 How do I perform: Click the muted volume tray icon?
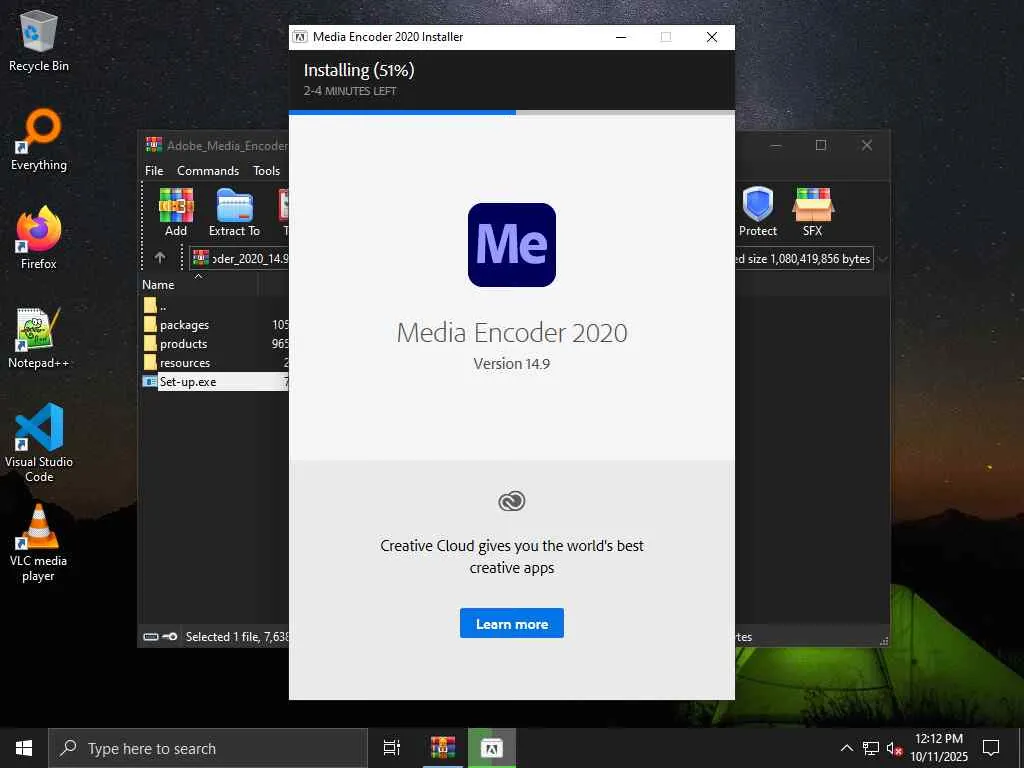coord(893,748)
